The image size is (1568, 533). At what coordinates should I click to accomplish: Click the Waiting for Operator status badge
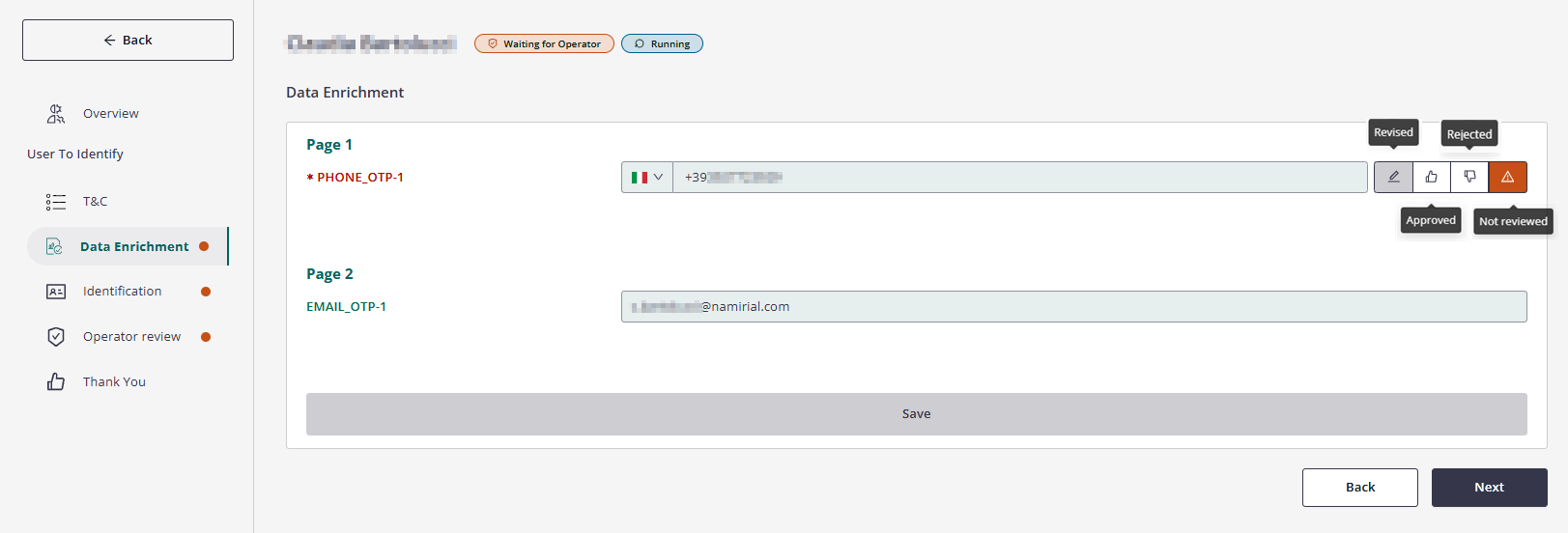544,44
